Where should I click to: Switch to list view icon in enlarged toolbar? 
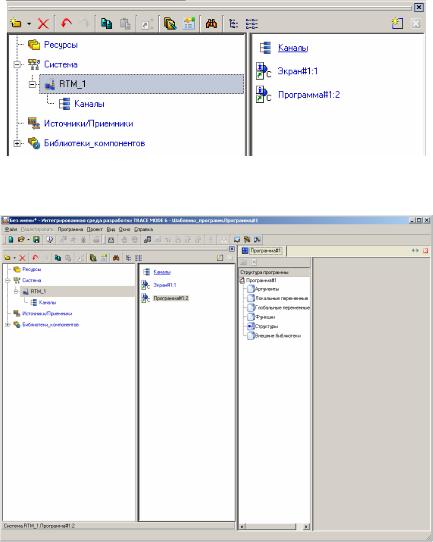[x=252, y=24]
